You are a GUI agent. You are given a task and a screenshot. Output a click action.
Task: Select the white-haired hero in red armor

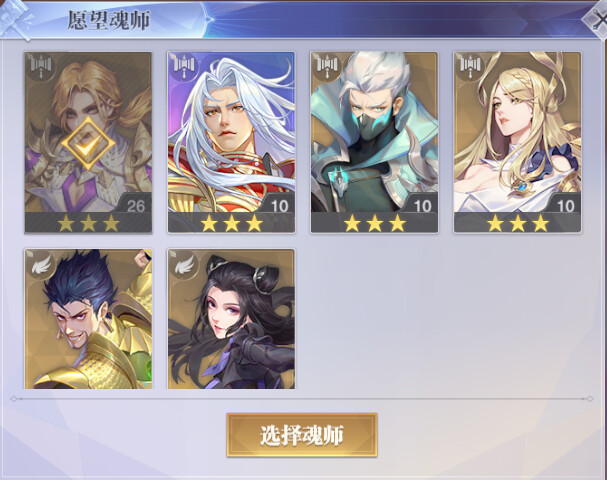pyautogui.click(x=231, y=142)
